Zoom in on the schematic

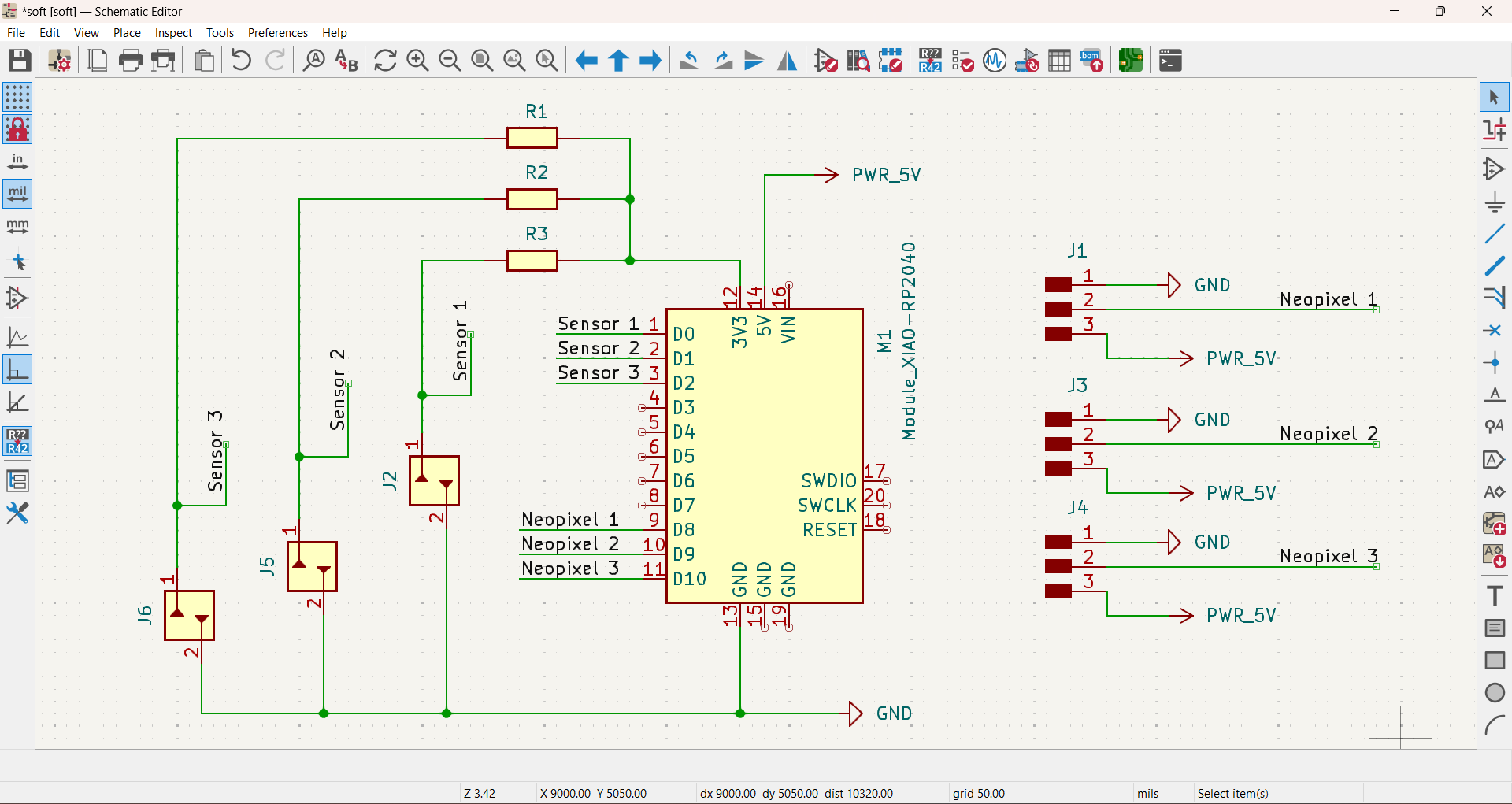417,60
